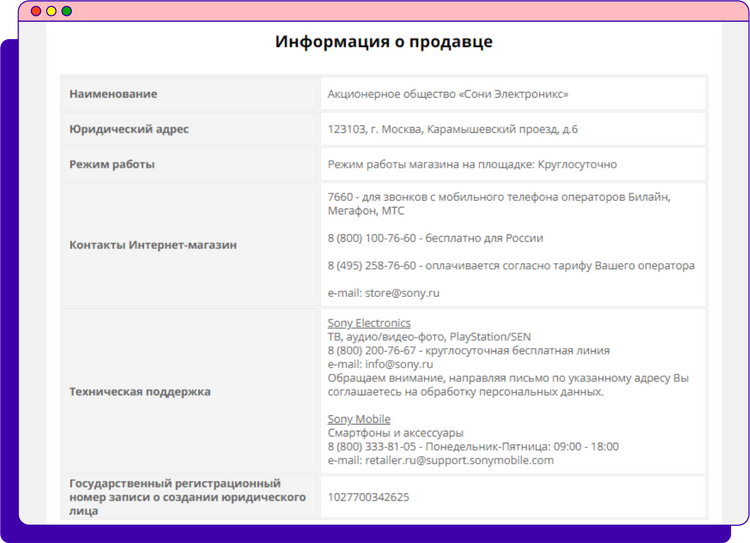The height and width of the screenshot is (543, 750).
Task: Click registration number '1027700342625'
Action: pyautogui.click(x=368, y=497)
